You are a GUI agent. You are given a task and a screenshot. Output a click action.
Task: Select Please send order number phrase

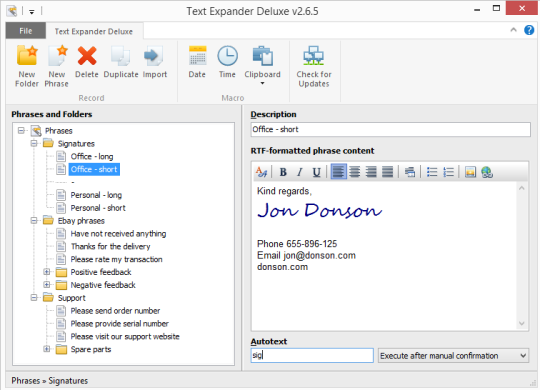(x=115, y=311)
